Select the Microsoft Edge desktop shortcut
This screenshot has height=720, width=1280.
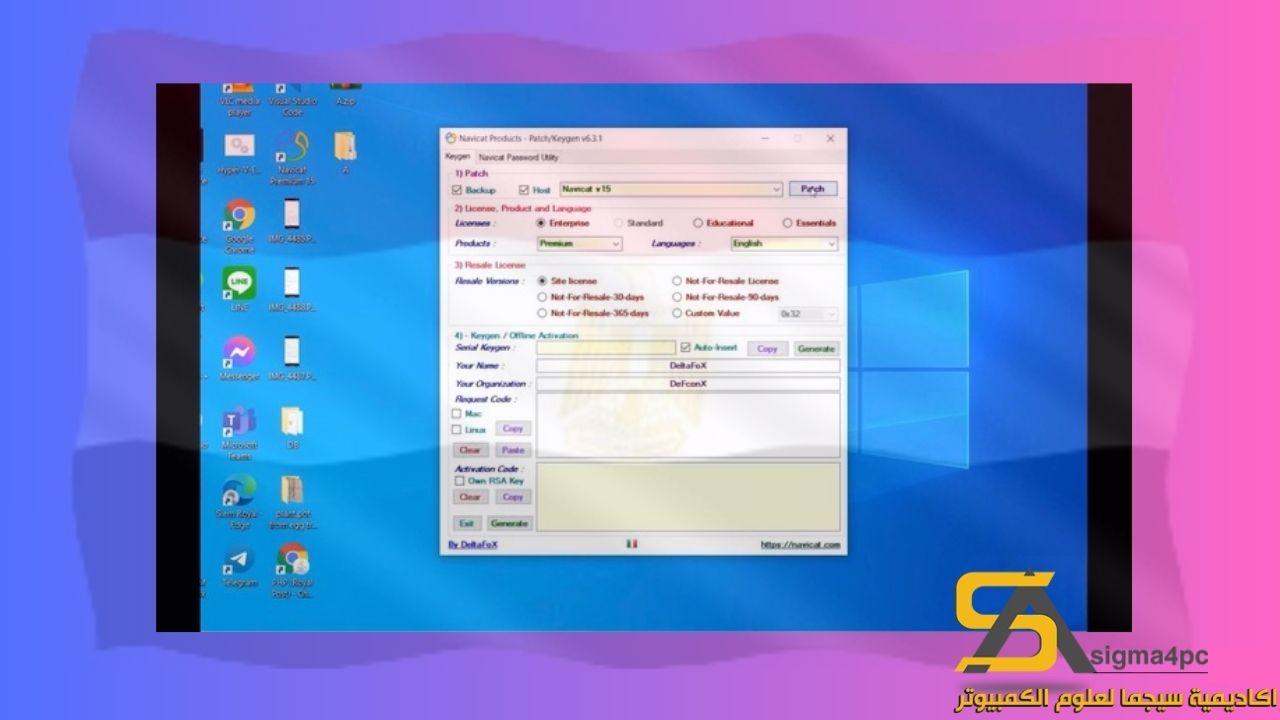(x=239, y=501)
